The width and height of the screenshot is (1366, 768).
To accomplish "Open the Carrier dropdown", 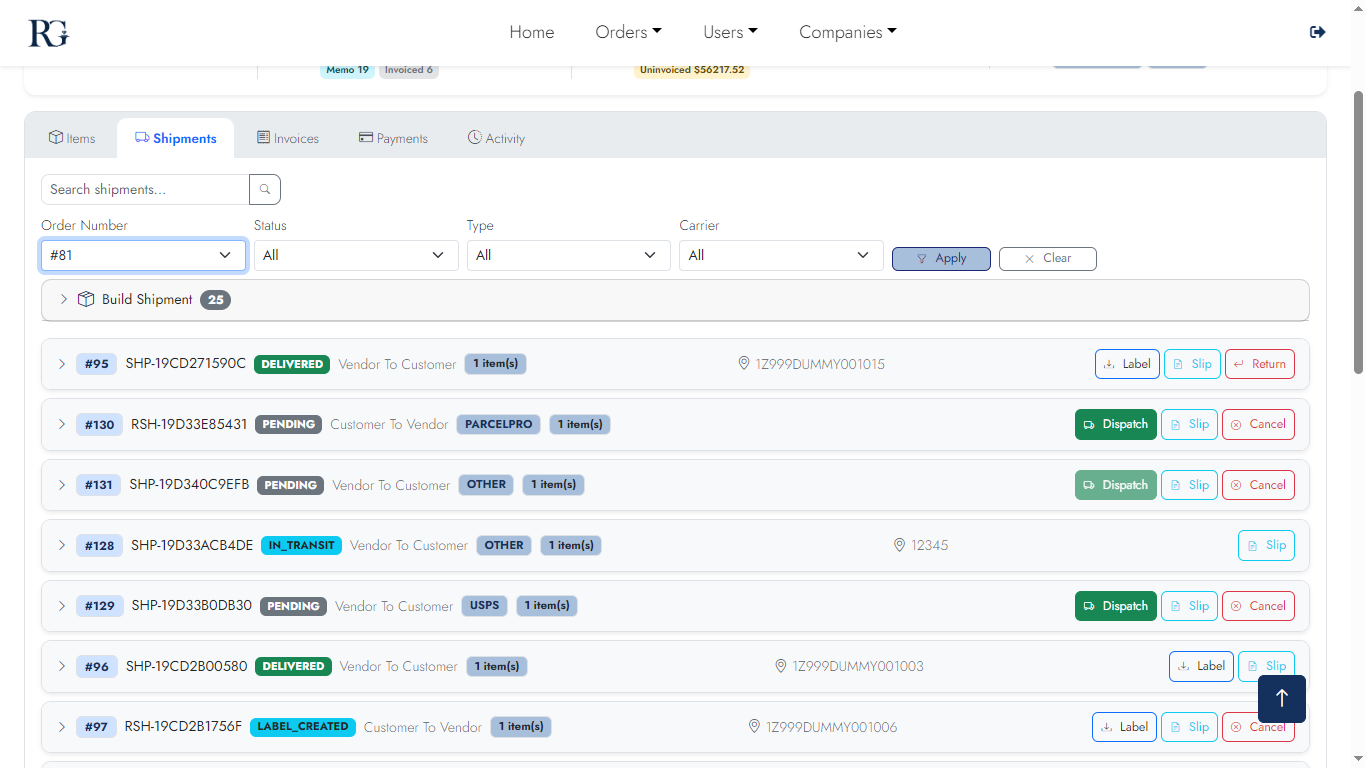I will (x=781, y=255).
